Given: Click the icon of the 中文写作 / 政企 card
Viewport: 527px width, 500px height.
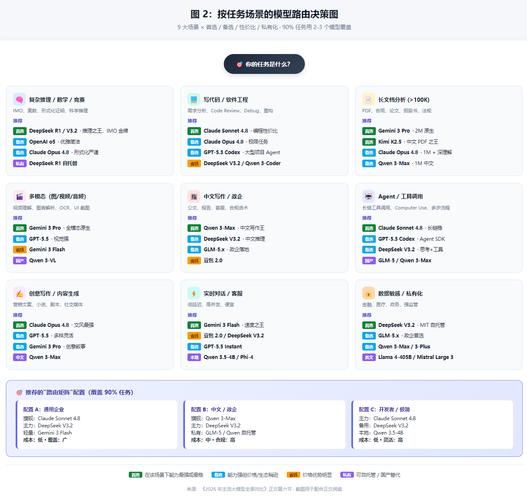Looking at the screenshot, I should click(x=194, y=197).
